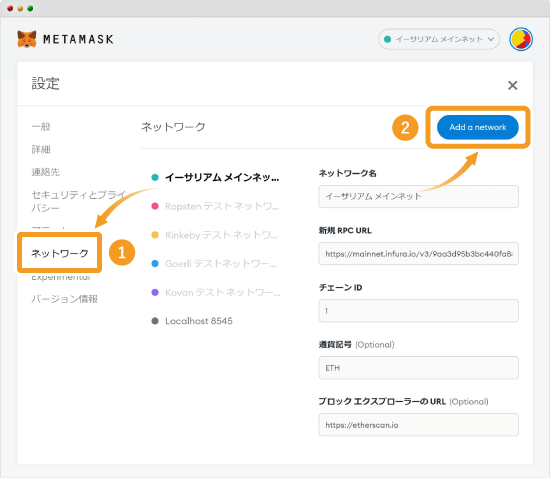Click the 設定 page heading
This screenshot has width=550, height=478.
[x=46, y=83]
